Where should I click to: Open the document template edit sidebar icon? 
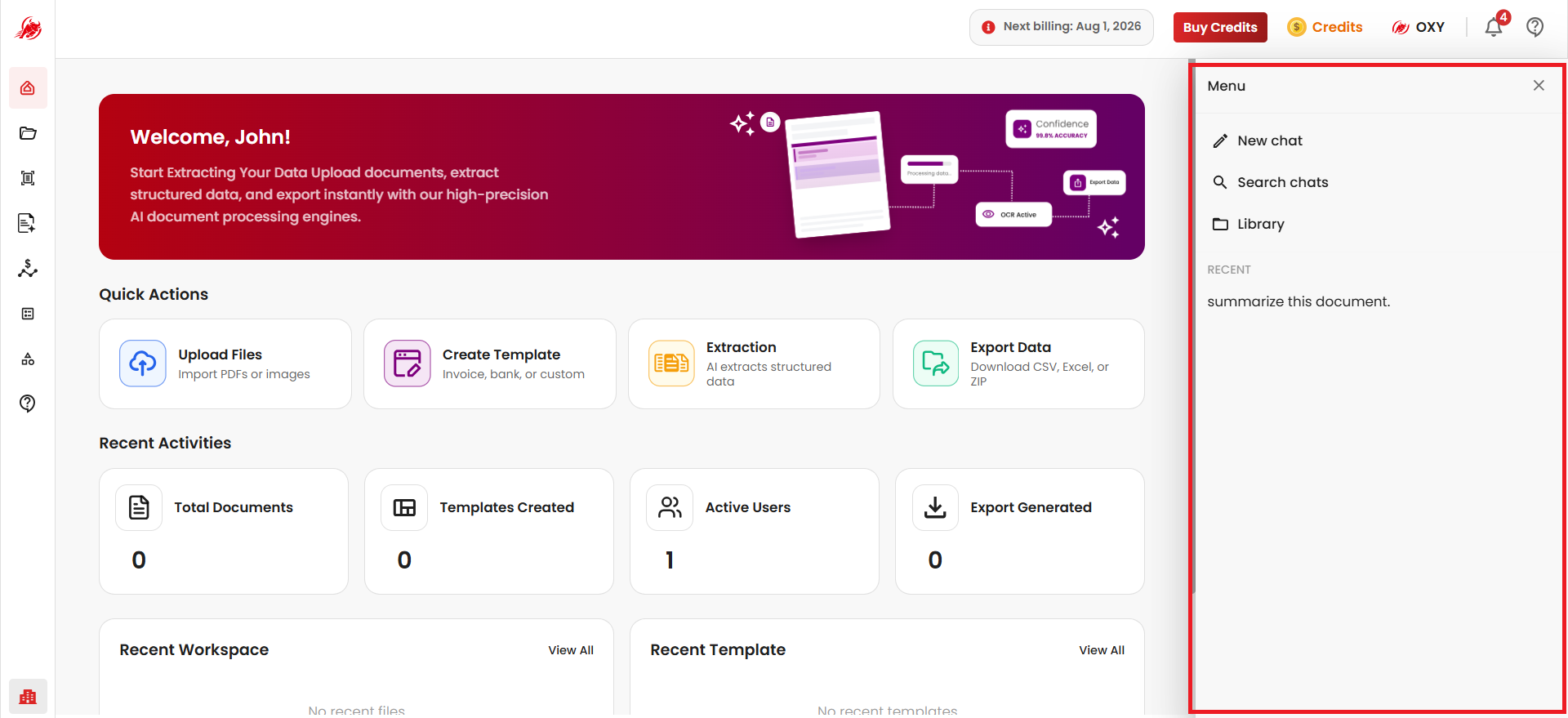[x=28, y=223]
